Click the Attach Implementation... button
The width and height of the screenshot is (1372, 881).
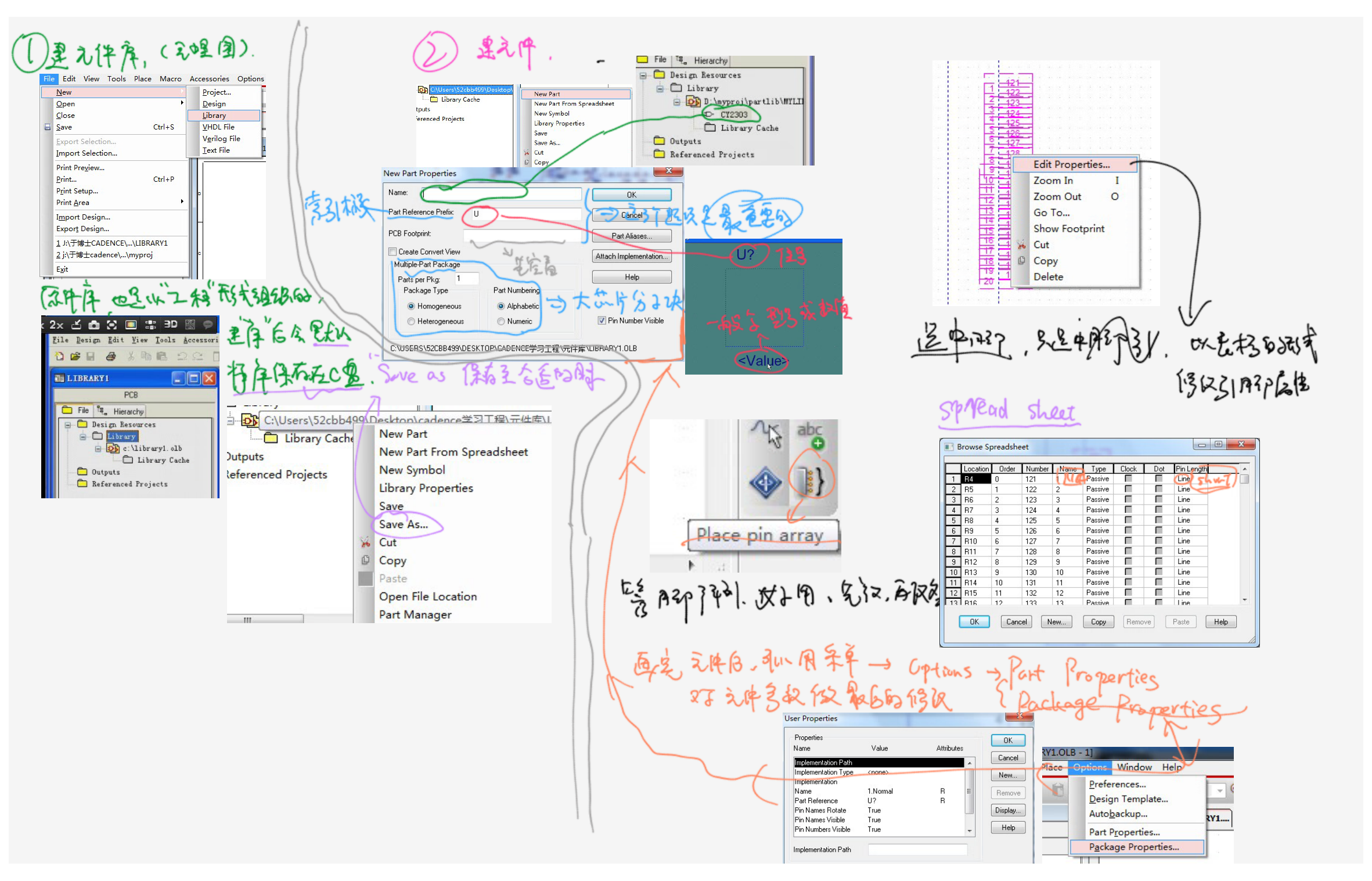[632, 256]
